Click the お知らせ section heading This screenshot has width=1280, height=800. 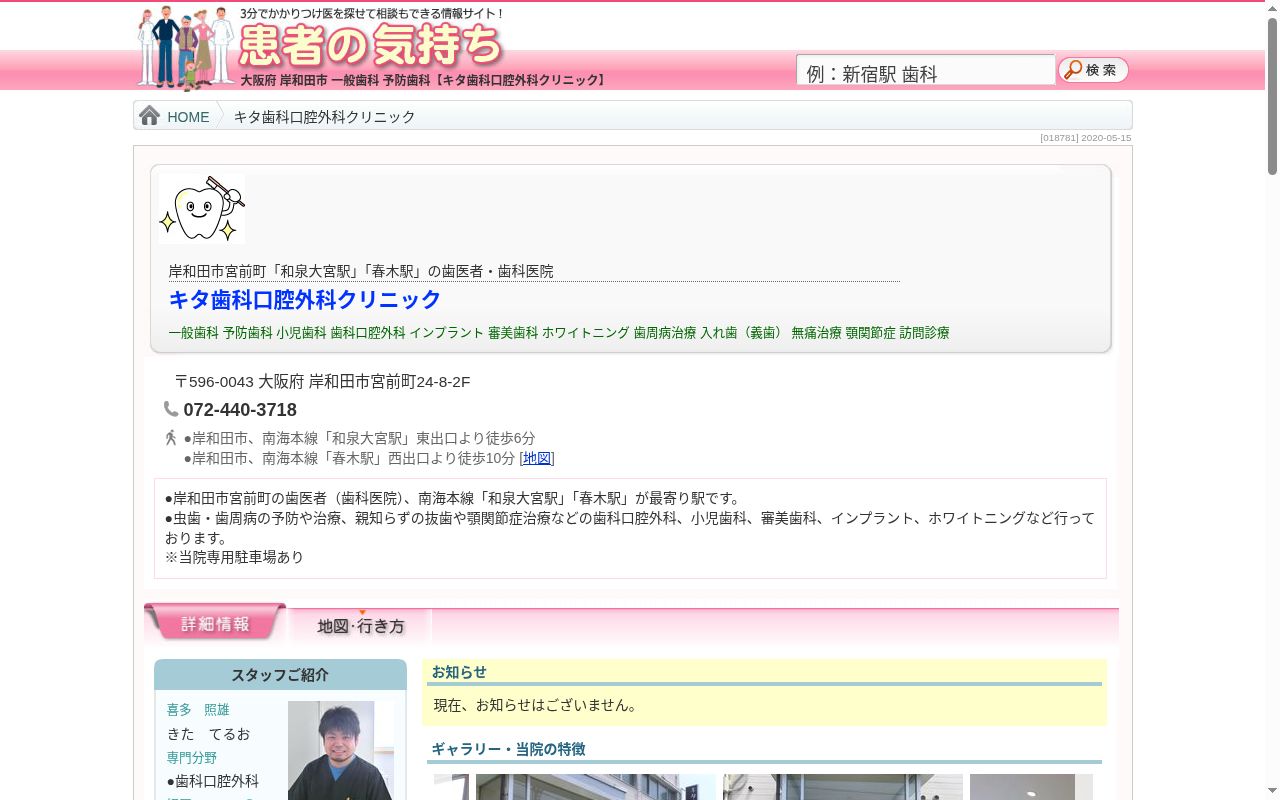pos(459,672)
